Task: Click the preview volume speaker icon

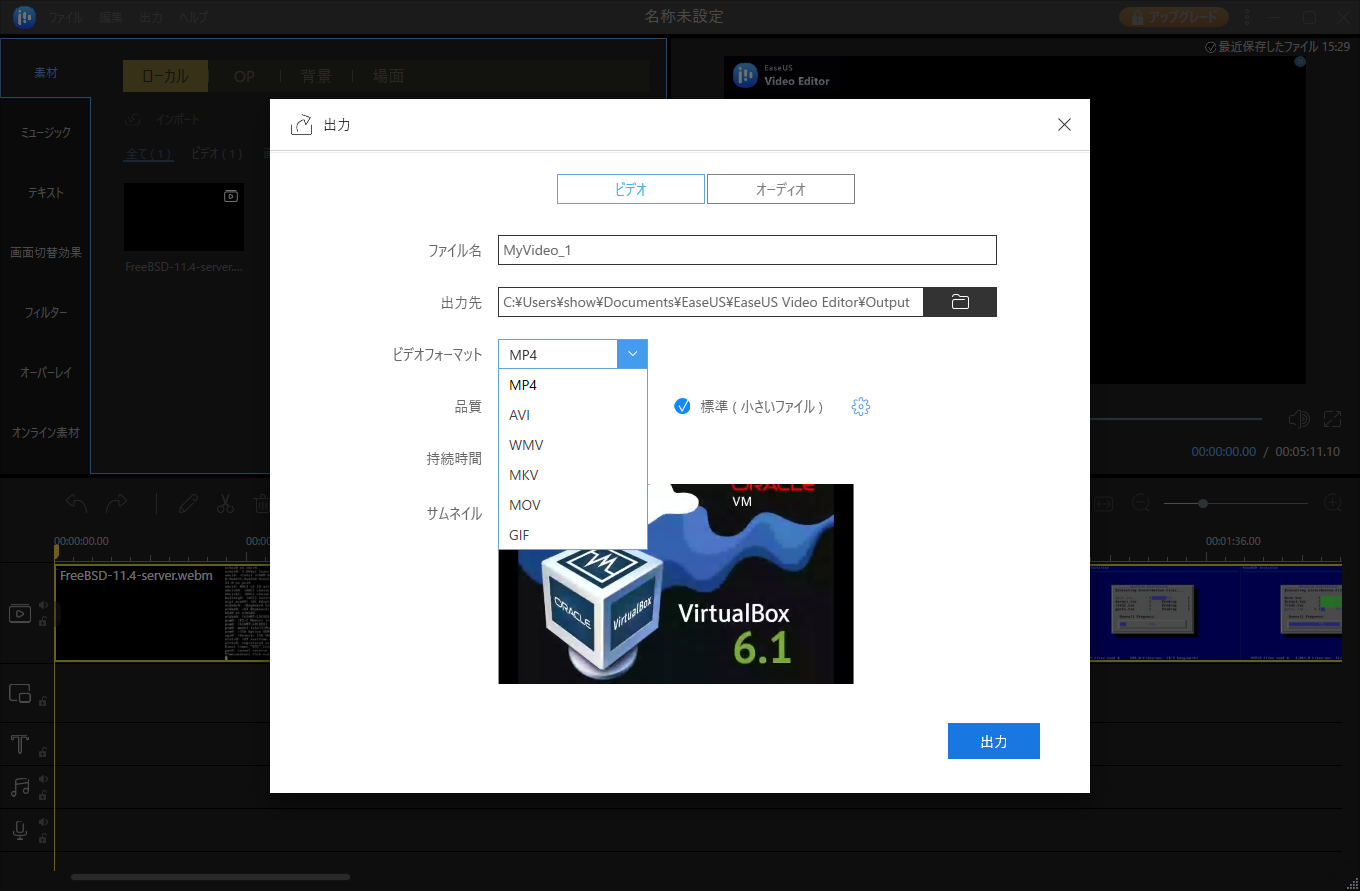Action: pos(1299,419)
